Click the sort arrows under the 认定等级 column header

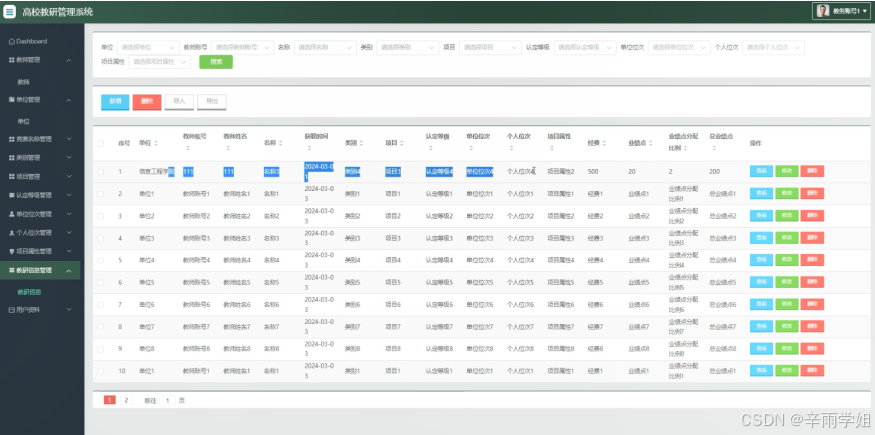[431, 148]
